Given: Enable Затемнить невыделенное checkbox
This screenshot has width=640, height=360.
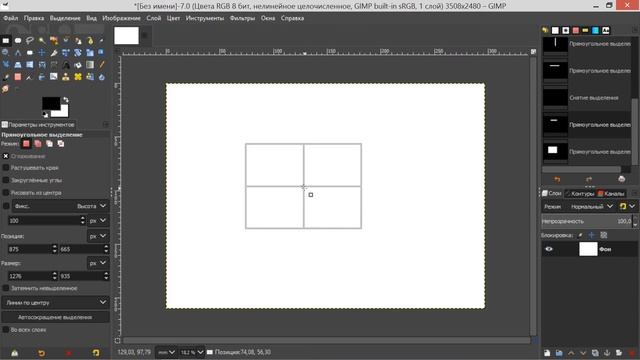Looking at the screenshot, I should click(x=6, y=288).
